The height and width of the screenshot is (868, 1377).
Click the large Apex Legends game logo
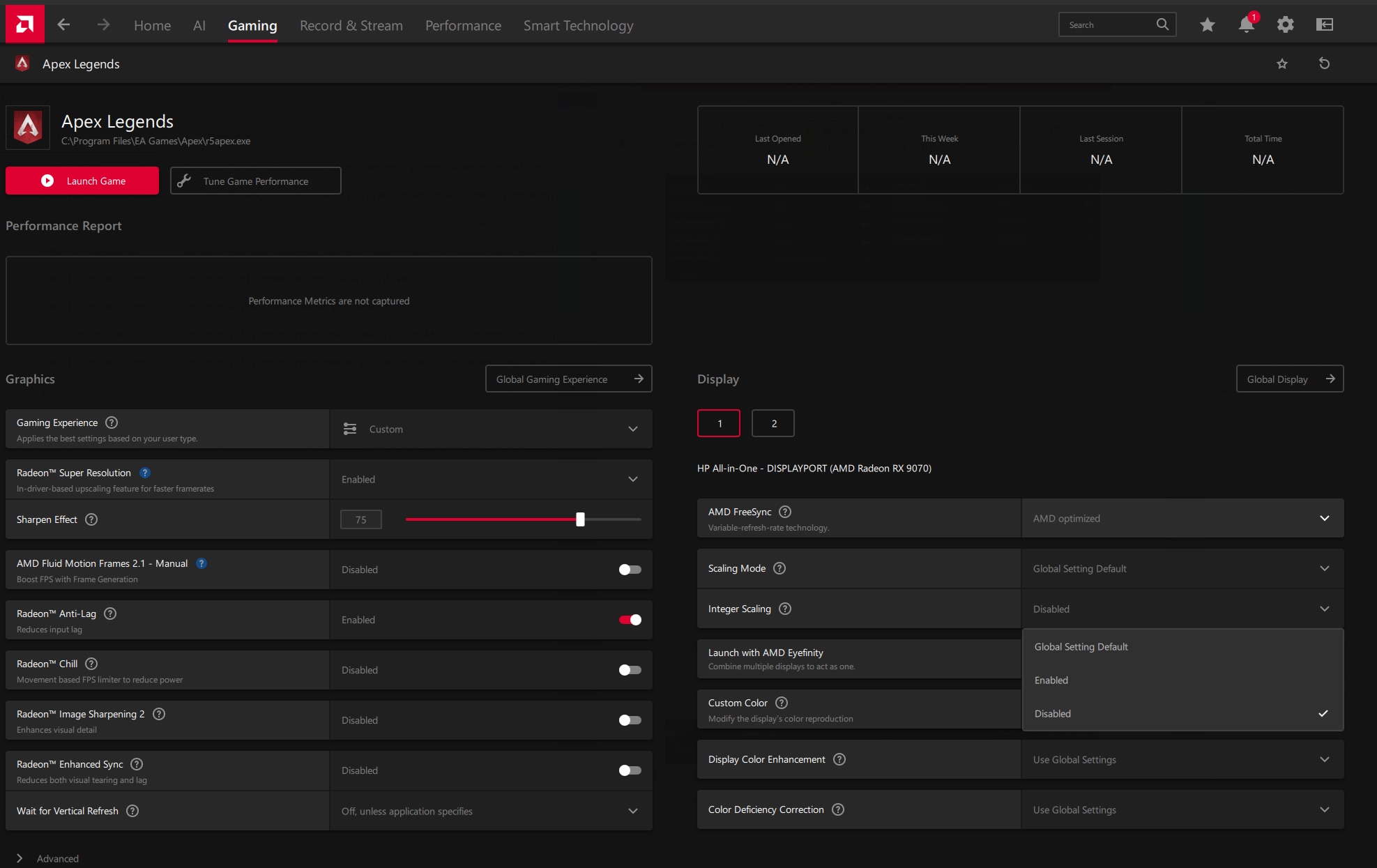pyautogui.click(x=28, y=127)
